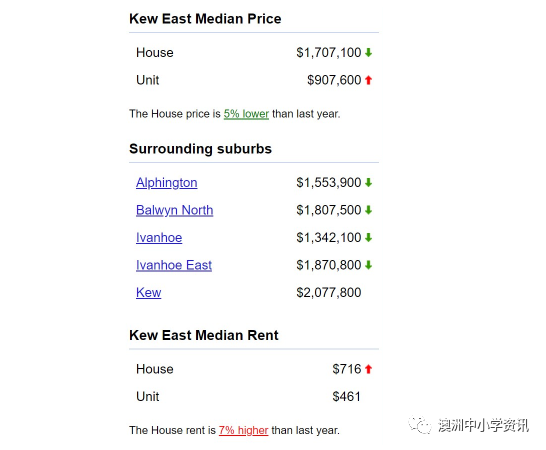This screenshot has width=546, height=450.
Task: Click the WeChat logo in the watermark
Action: click(x=420, y=425)
